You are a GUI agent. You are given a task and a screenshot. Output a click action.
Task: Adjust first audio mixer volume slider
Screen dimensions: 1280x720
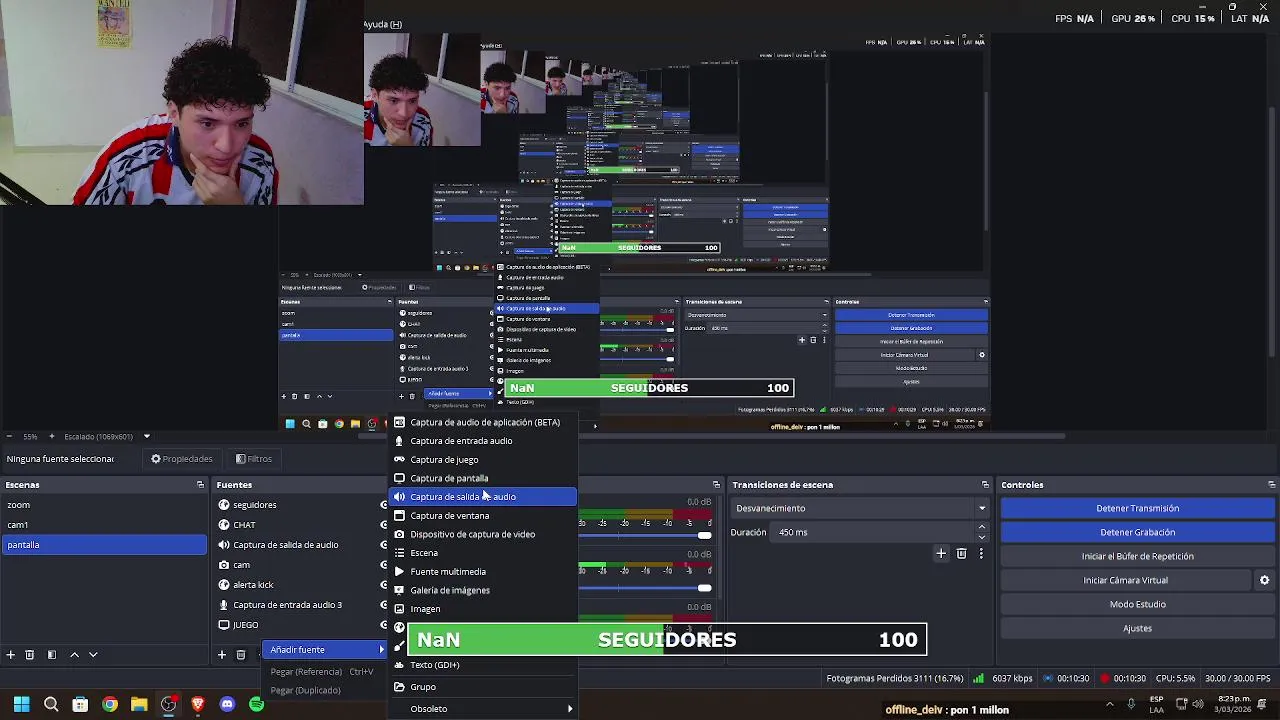click(x=704, y=535)
